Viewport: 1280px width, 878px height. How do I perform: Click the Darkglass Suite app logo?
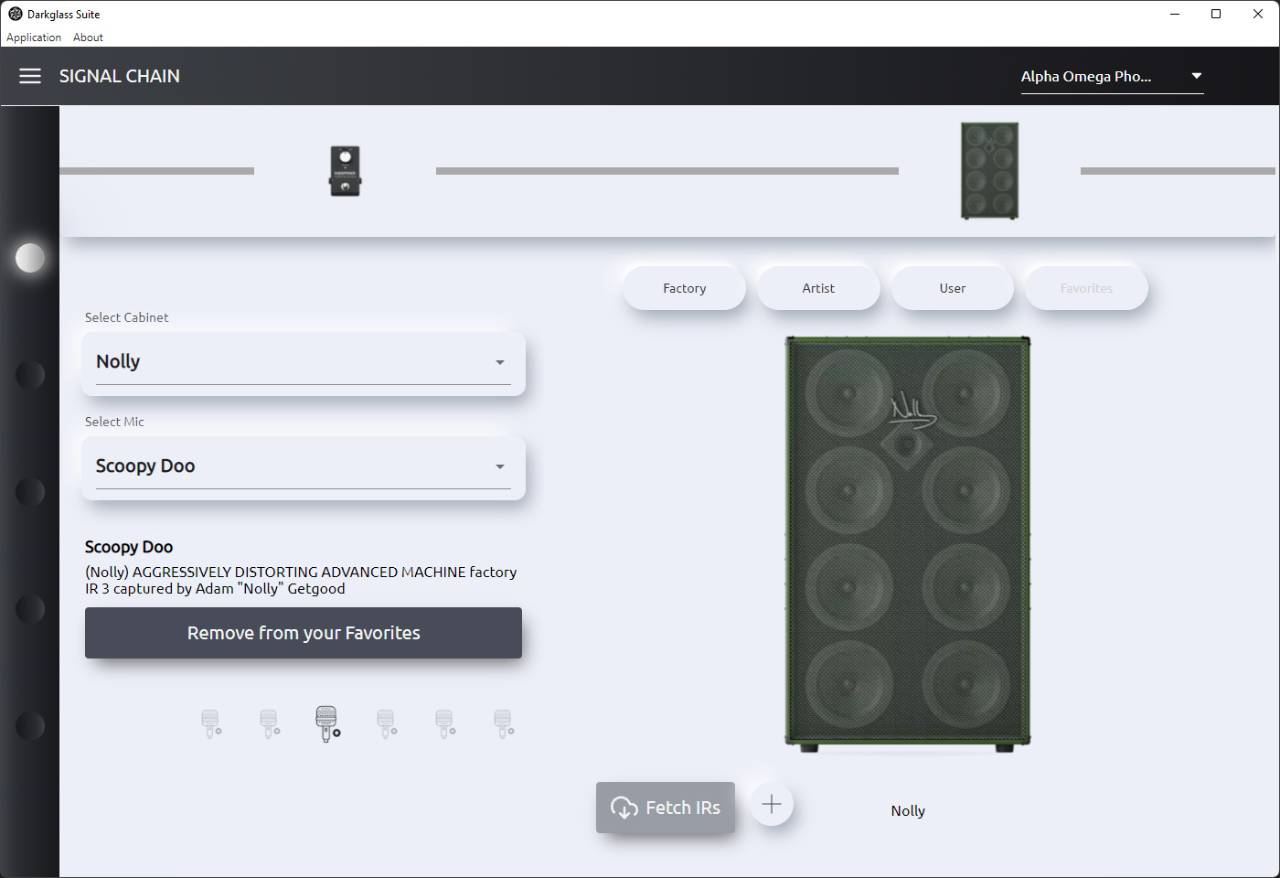coord(15,14)
